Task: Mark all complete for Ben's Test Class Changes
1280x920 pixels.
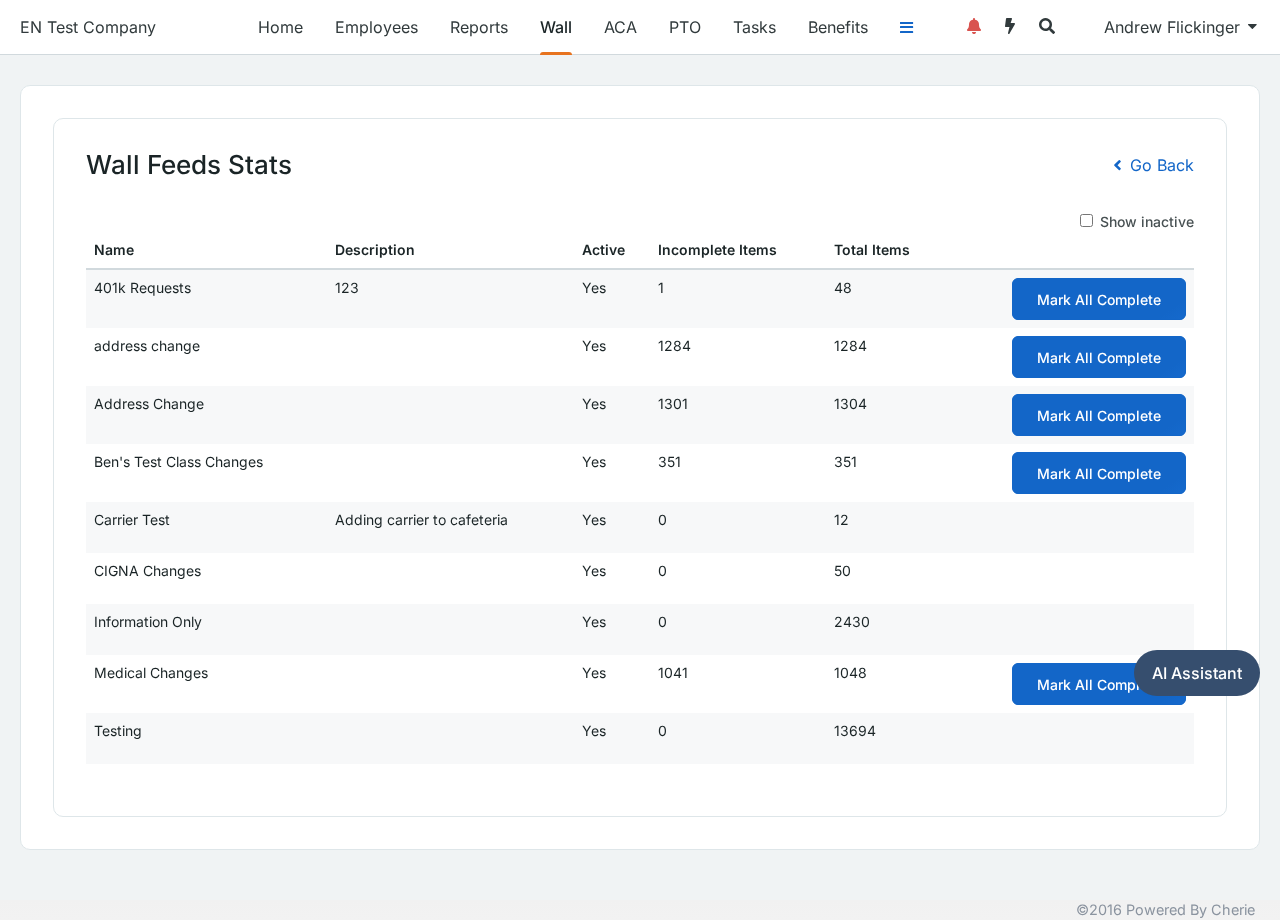Action: [1099, 473]
